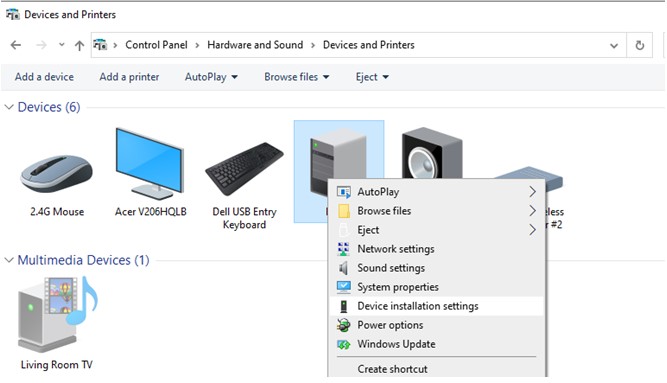Refresh the Devices and Printers view
667x383 pixels.
[639, 45]
